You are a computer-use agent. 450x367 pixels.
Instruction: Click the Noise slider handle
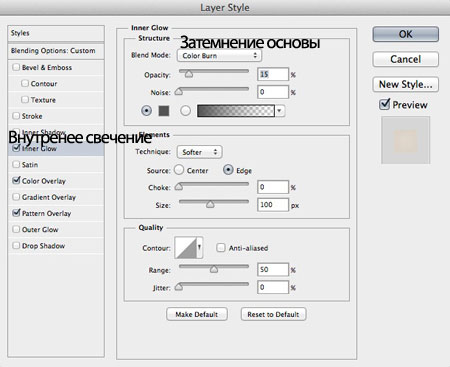coord(179,91)
